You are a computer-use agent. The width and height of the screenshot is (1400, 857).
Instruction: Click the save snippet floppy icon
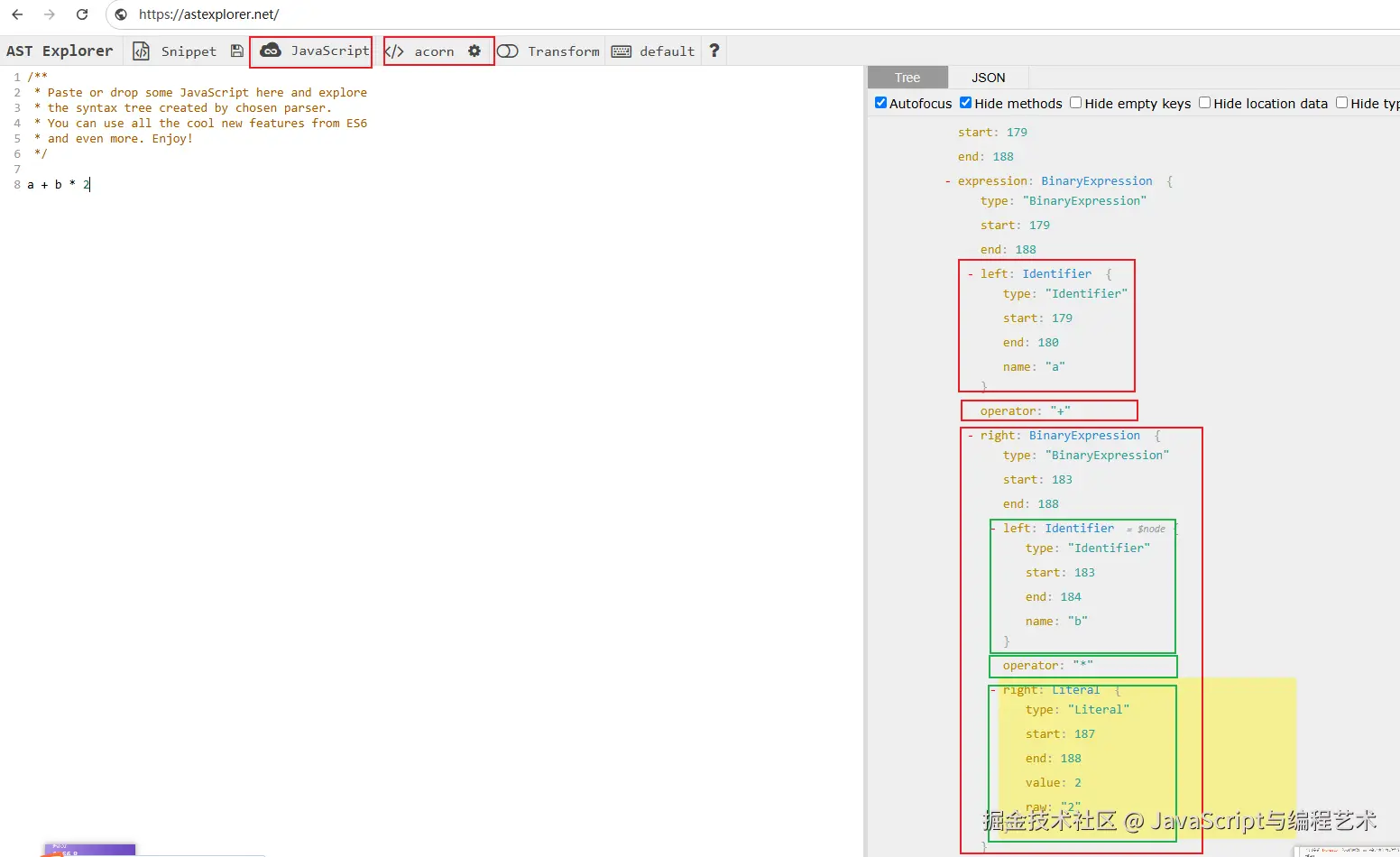pos(236,51)
